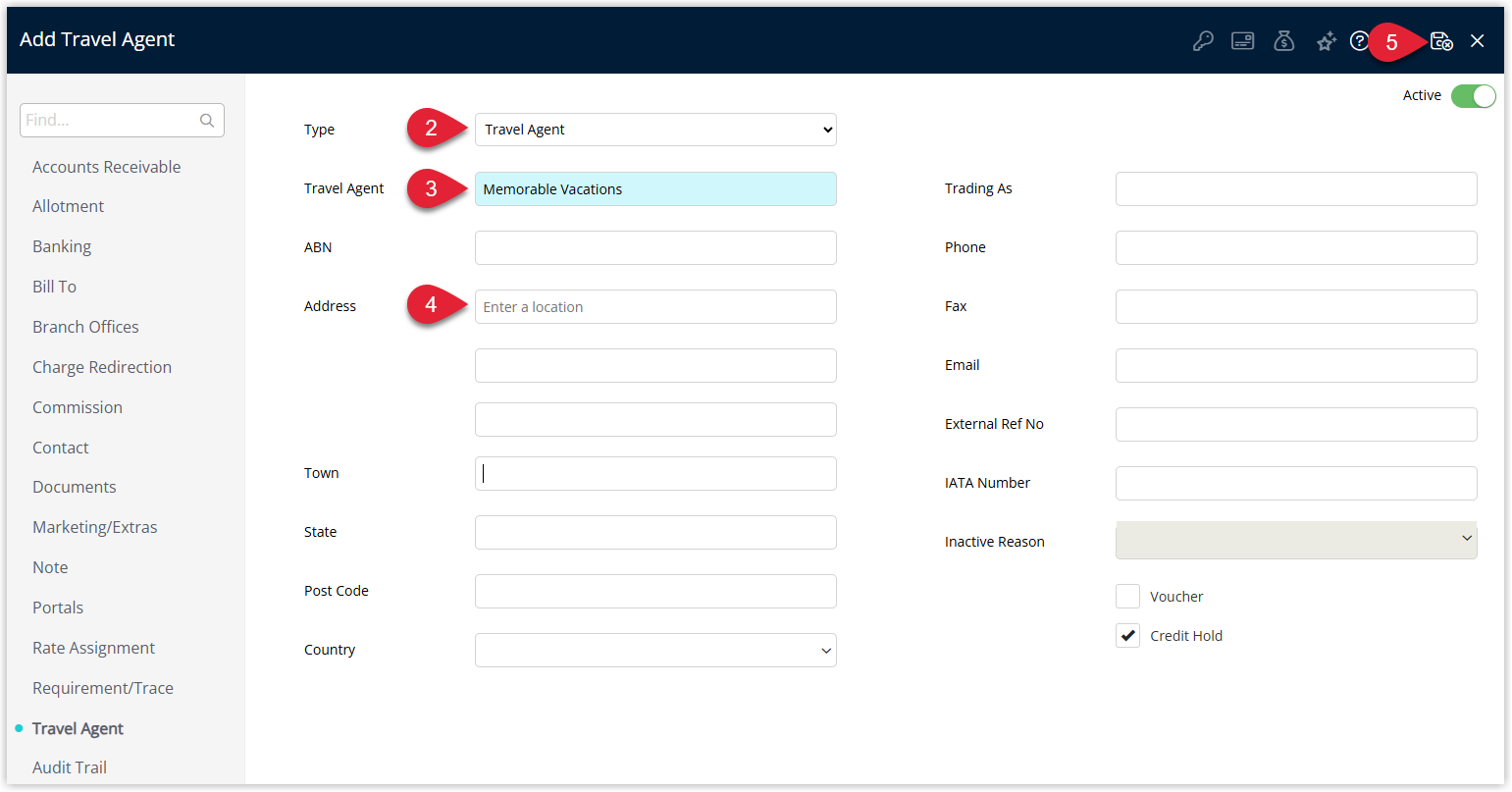Screen dimensions: 1512x792
Task: Select Bill To in sidebar
Action: click(x=54, y=287)
